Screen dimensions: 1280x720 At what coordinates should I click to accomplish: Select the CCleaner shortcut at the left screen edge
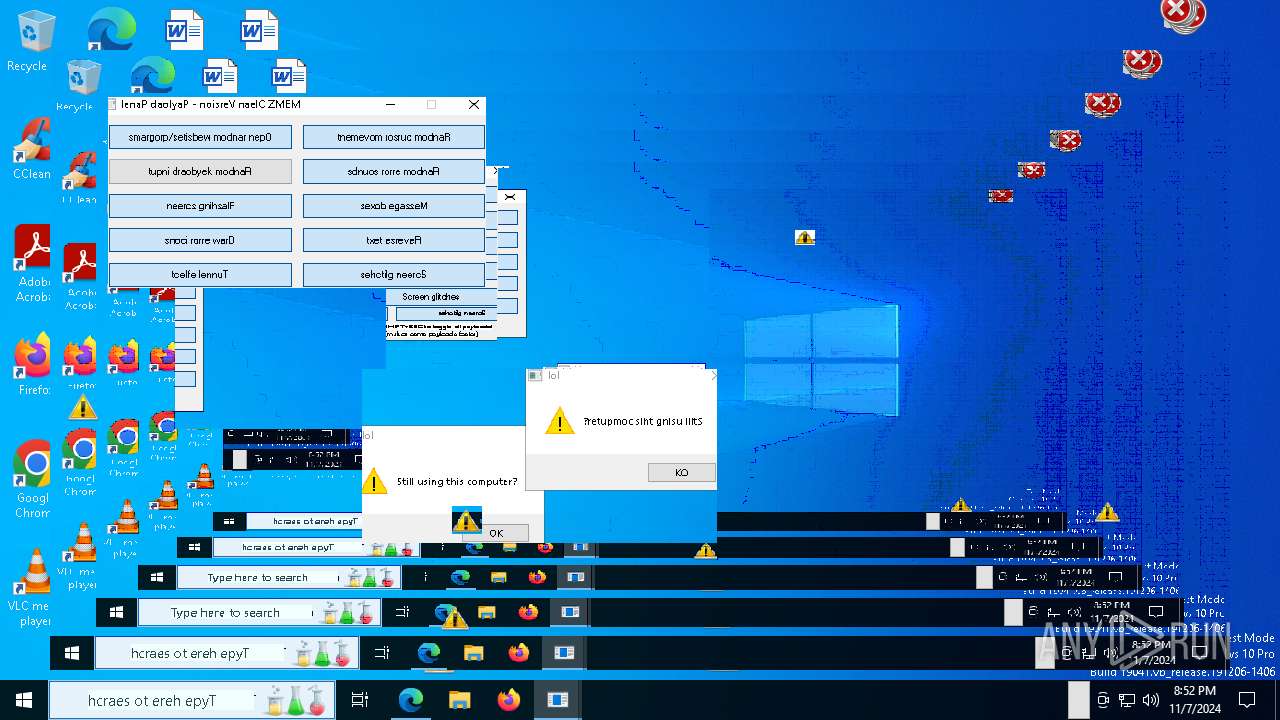(x=31, y=148)
